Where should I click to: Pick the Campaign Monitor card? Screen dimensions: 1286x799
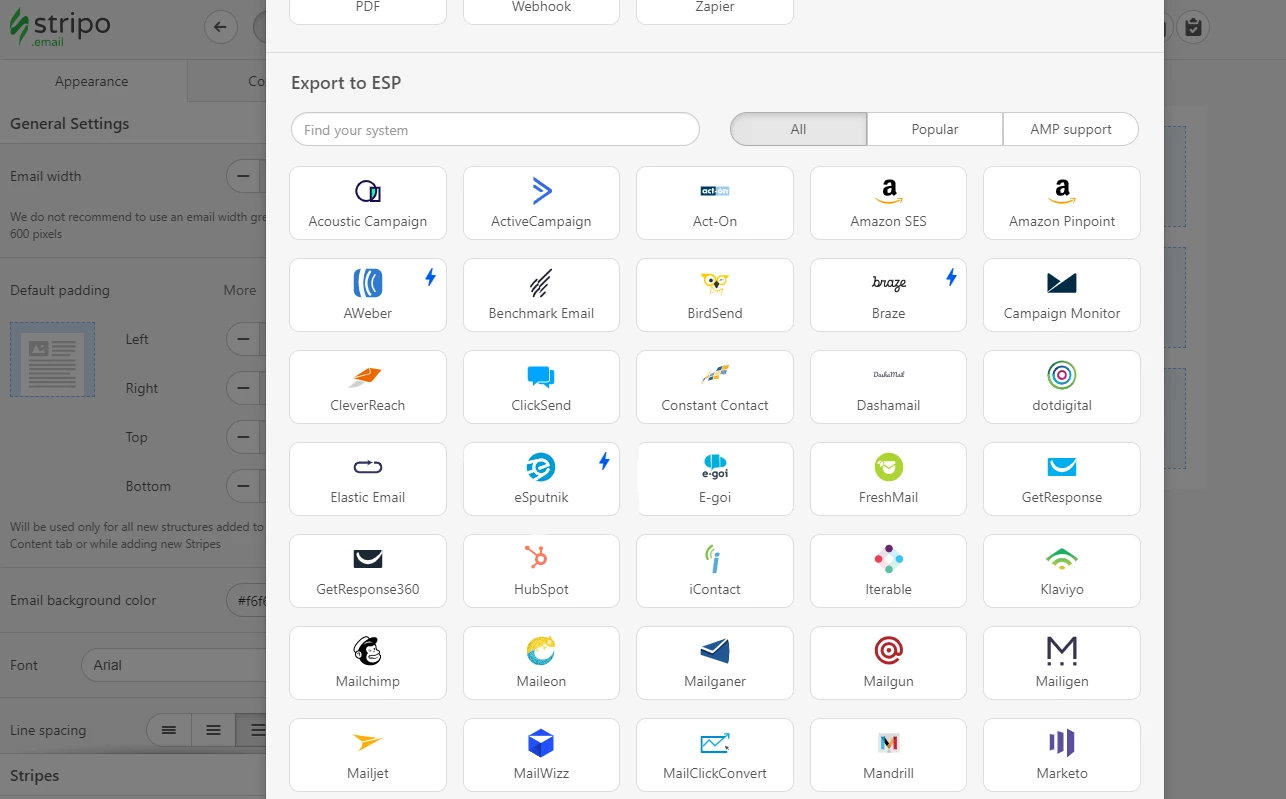(1062, 295)
